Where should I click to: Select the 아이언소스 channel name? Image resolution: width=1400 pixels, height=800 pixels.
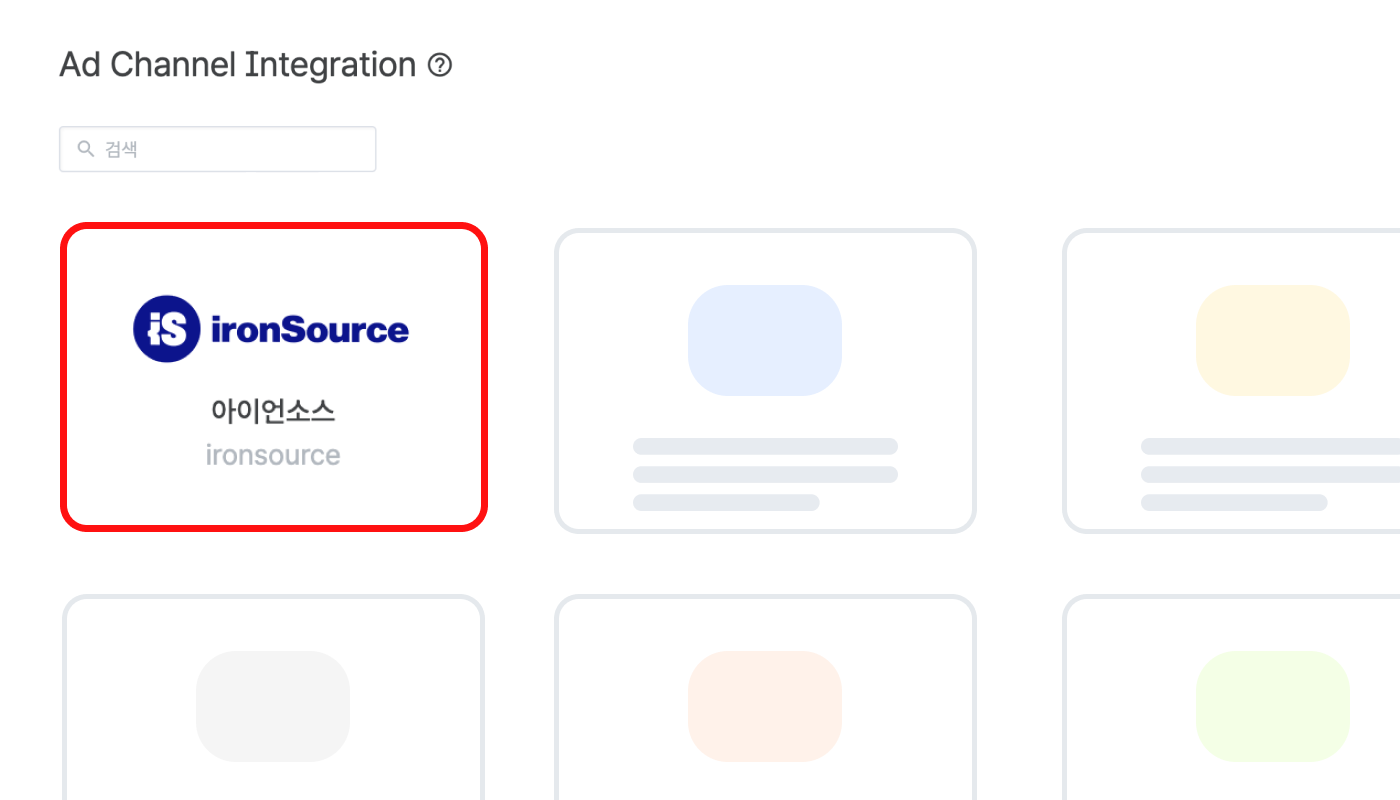pos(273,410)
